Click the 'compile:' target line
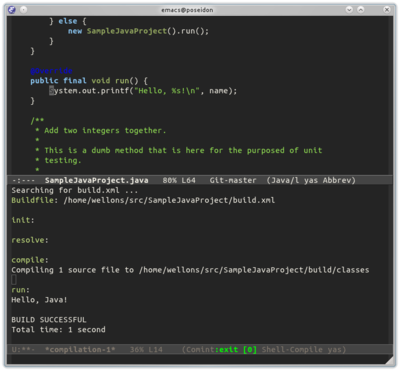This screenshot has width=400, height=371. (30, 260)
